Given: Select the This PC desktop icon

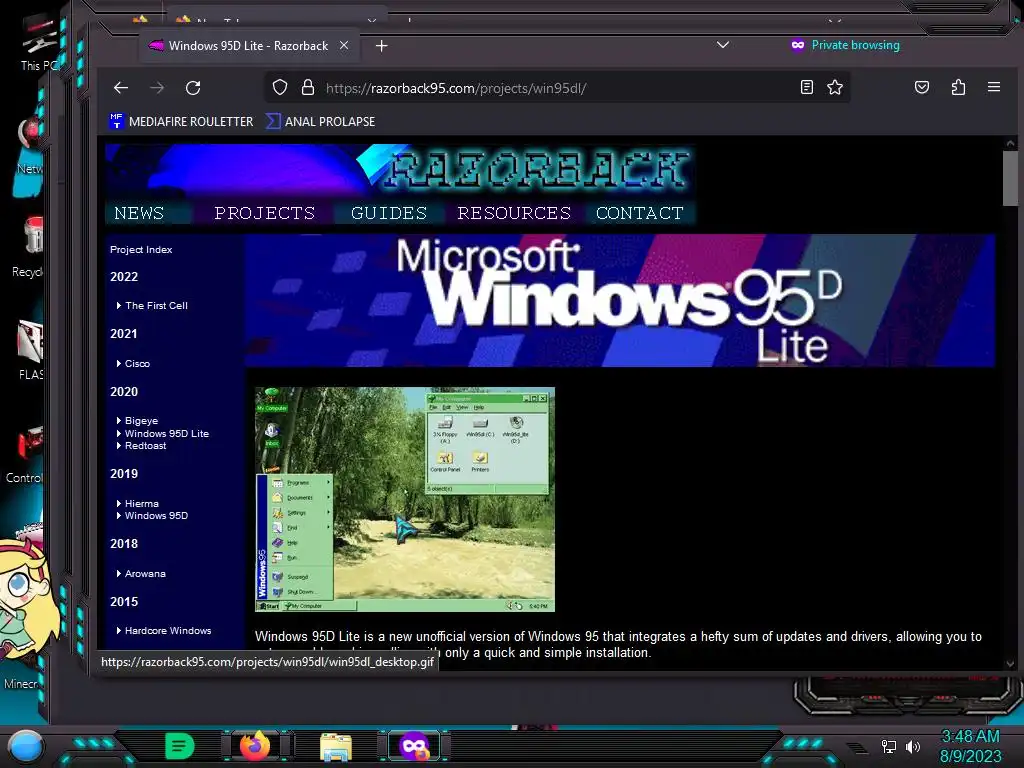Looking at the screenshot, I should pyautogui.click(x=38, y=42).
